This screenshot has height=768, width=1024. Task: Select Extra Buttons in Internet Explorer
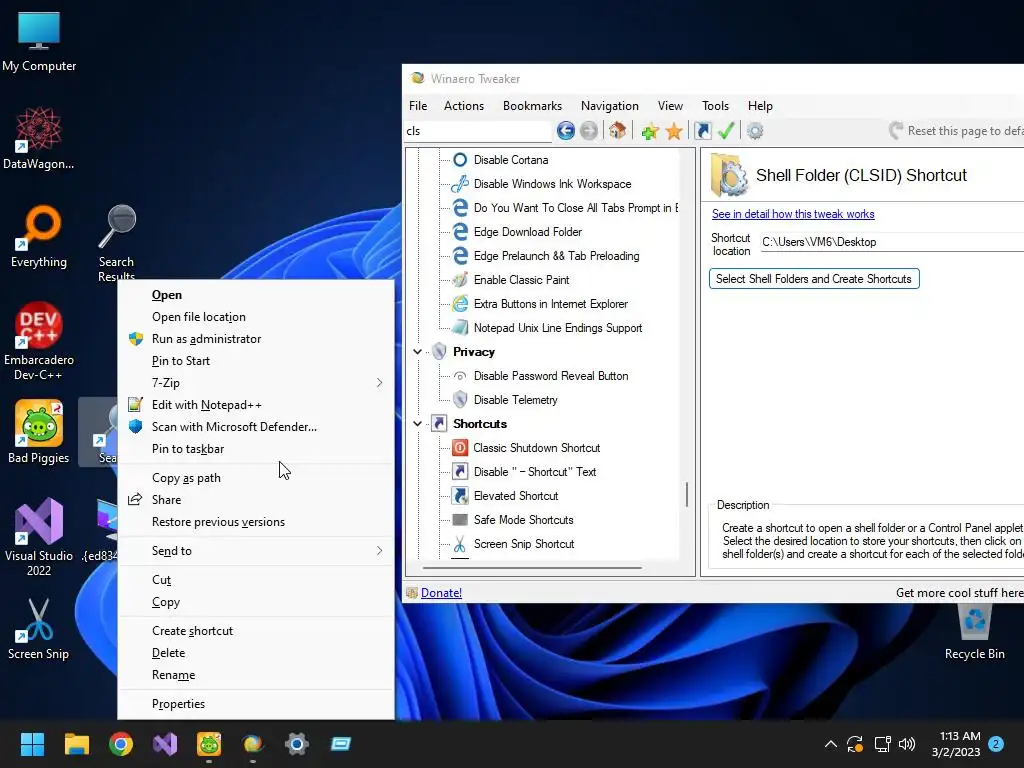[551, 304]
